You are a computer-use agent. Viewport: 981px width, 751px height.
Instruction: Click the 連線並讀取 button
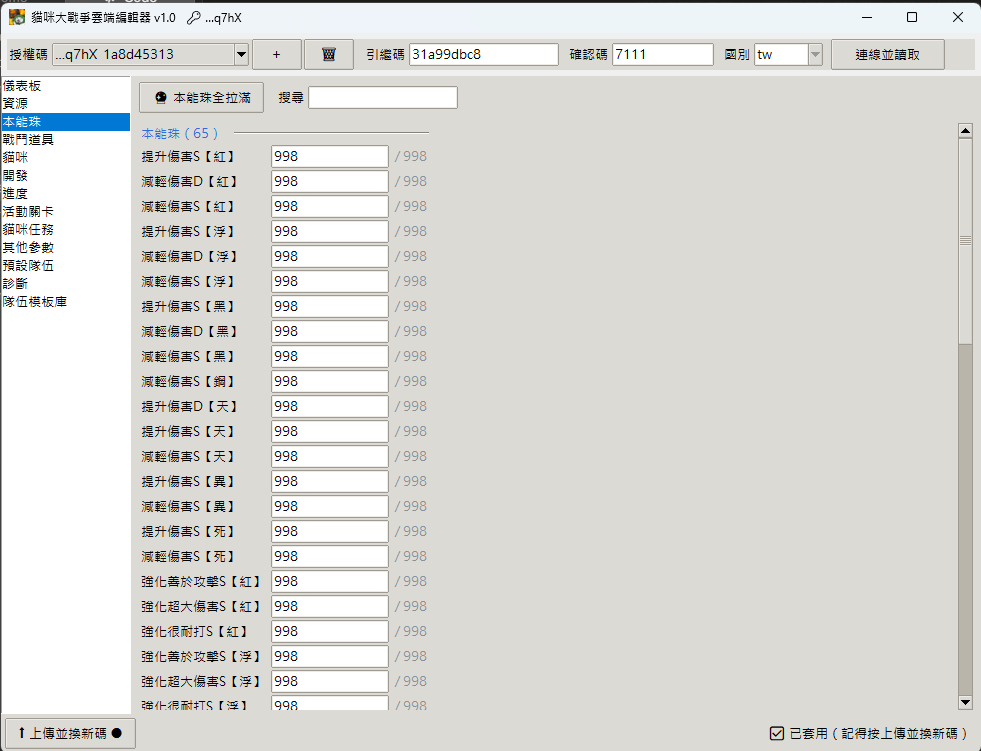887,54
